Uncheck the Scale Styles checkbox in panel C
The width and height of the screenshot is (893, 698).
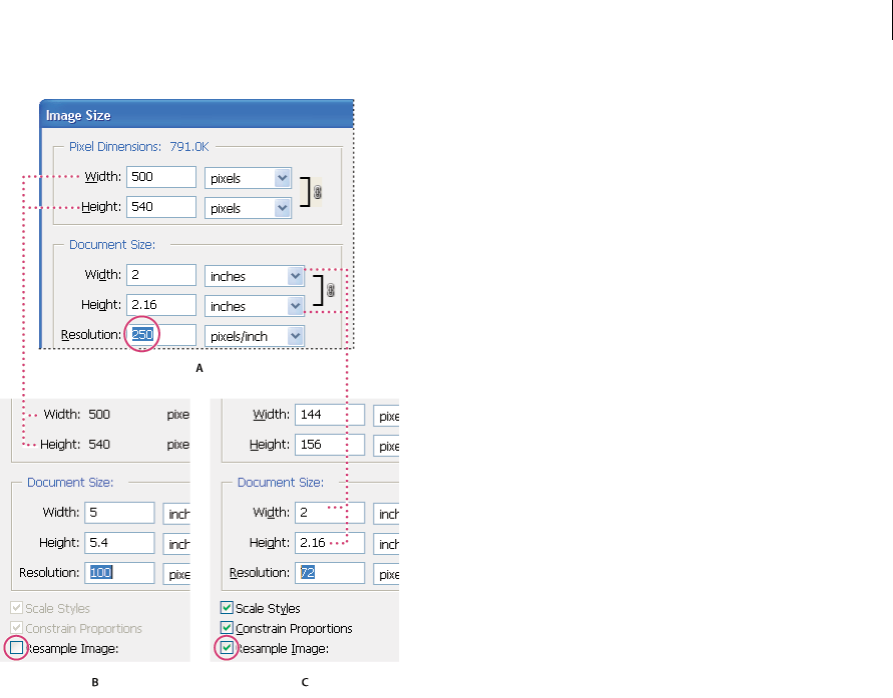tap(227, 608)
